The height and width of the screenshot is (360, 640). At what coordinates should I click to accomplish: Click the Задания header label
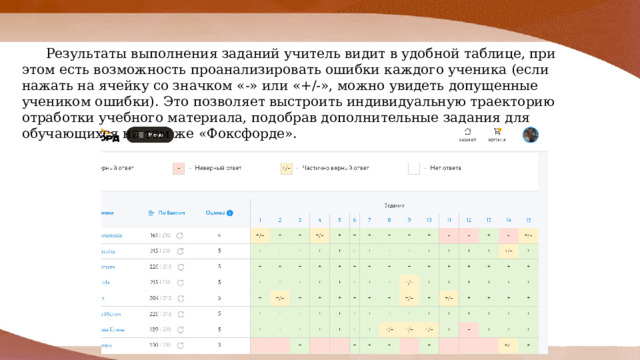[x=394, y=206]
